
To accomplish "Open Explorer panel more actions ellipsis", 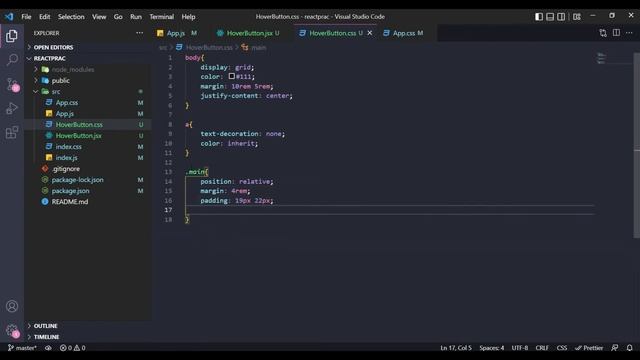I will coord(140,33).
